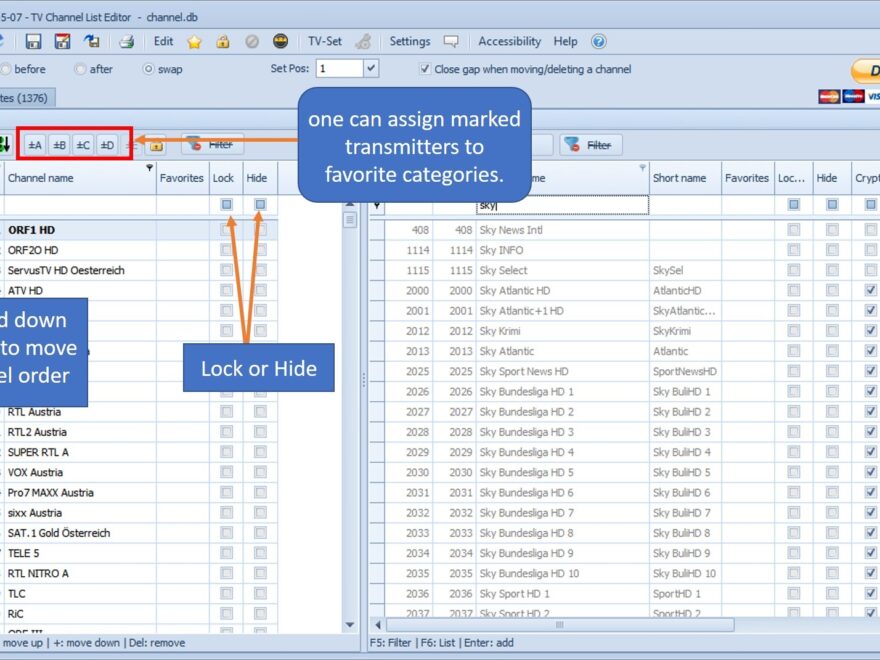Toggle 'Close gap when moving/deleting' checkbox
The height and width of the screenshot is (660, 880).
pos(426,69)
